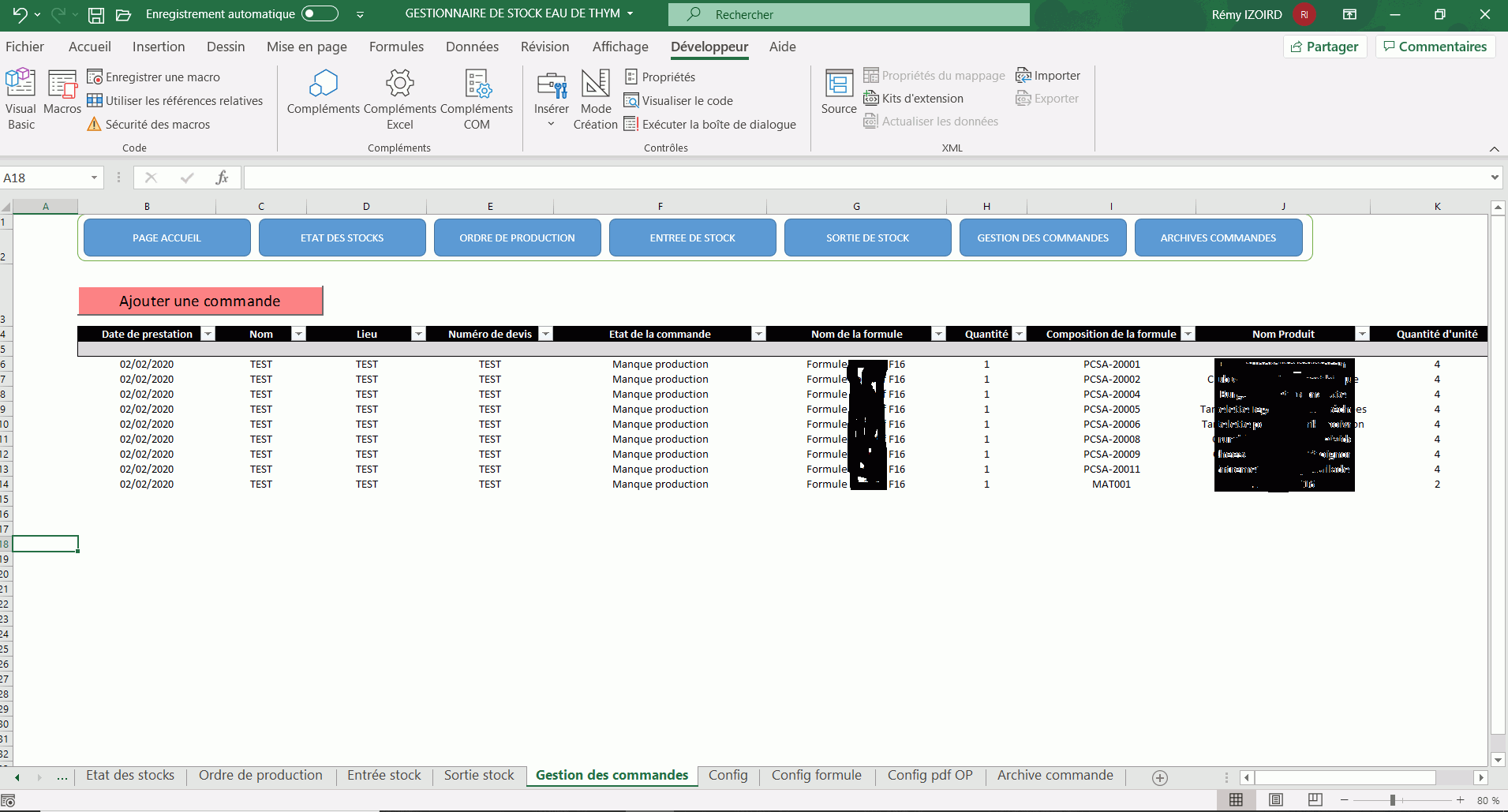Click the Ajouter une commande button
Viewport: 1508px width, 812px height.
coord(200,301)
